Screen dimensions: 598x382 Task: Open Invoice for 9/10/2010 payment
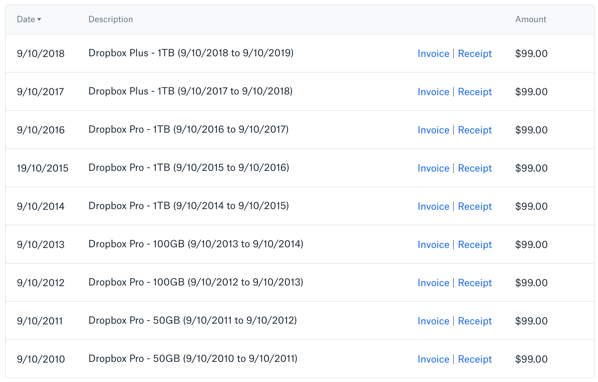click(x=433, y=359)
